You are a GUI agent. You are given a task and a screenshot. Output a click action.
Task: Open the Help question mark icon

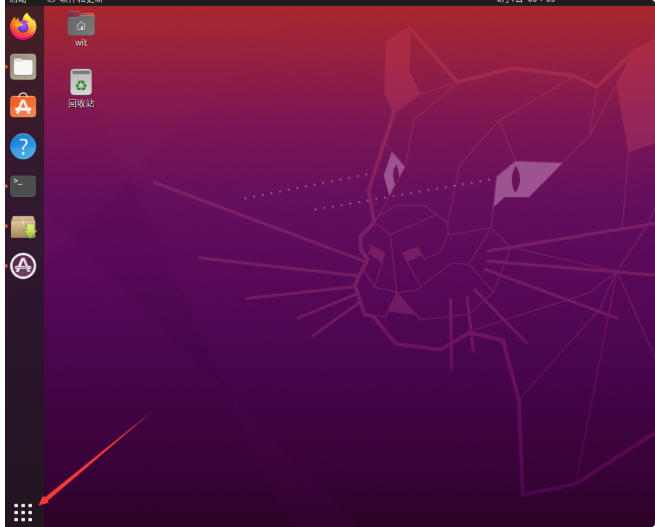[x=23, y=146]
